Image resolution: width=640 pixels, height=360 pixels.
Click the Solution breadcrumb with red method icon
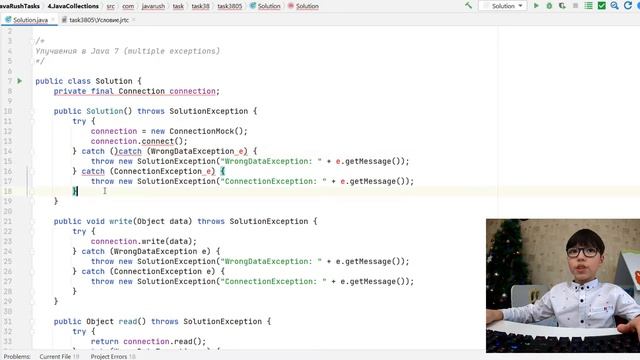[303, 6]
